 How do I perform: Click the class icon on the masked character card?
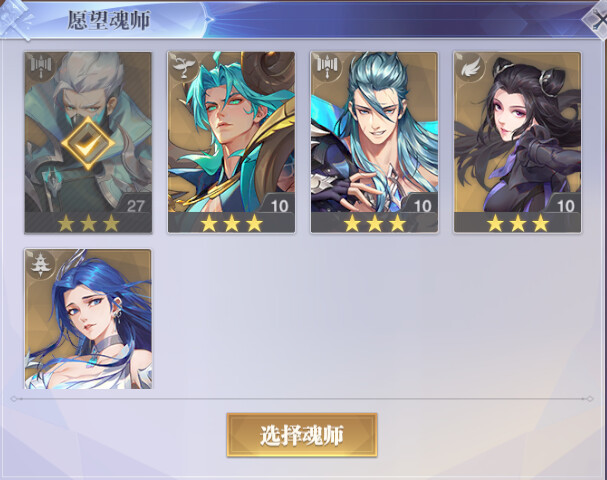click(x=40, y=65)
